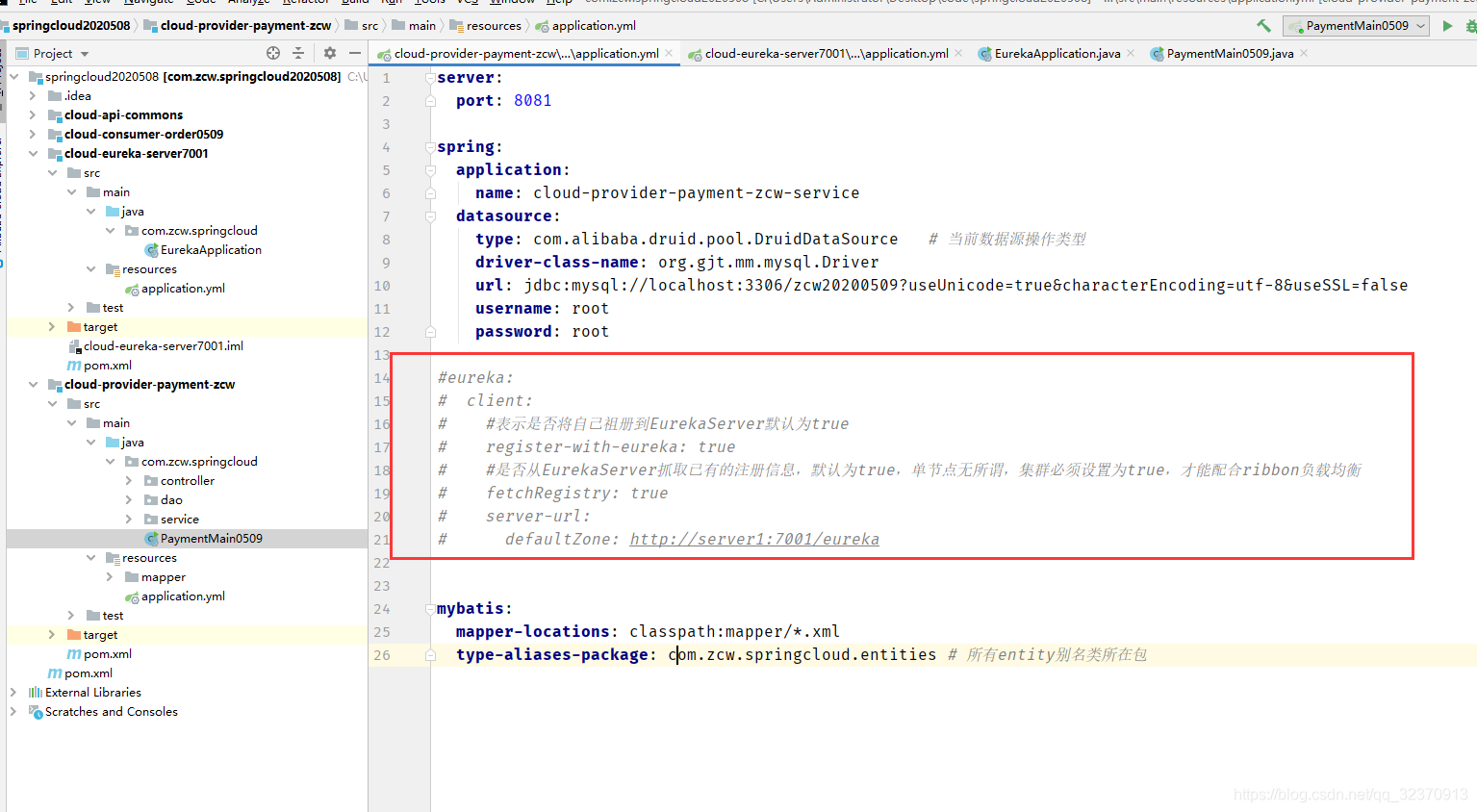Open the http://server1:7001/eureka link
Viewport: 1477px width, 812px height.
tap(754, 540)
